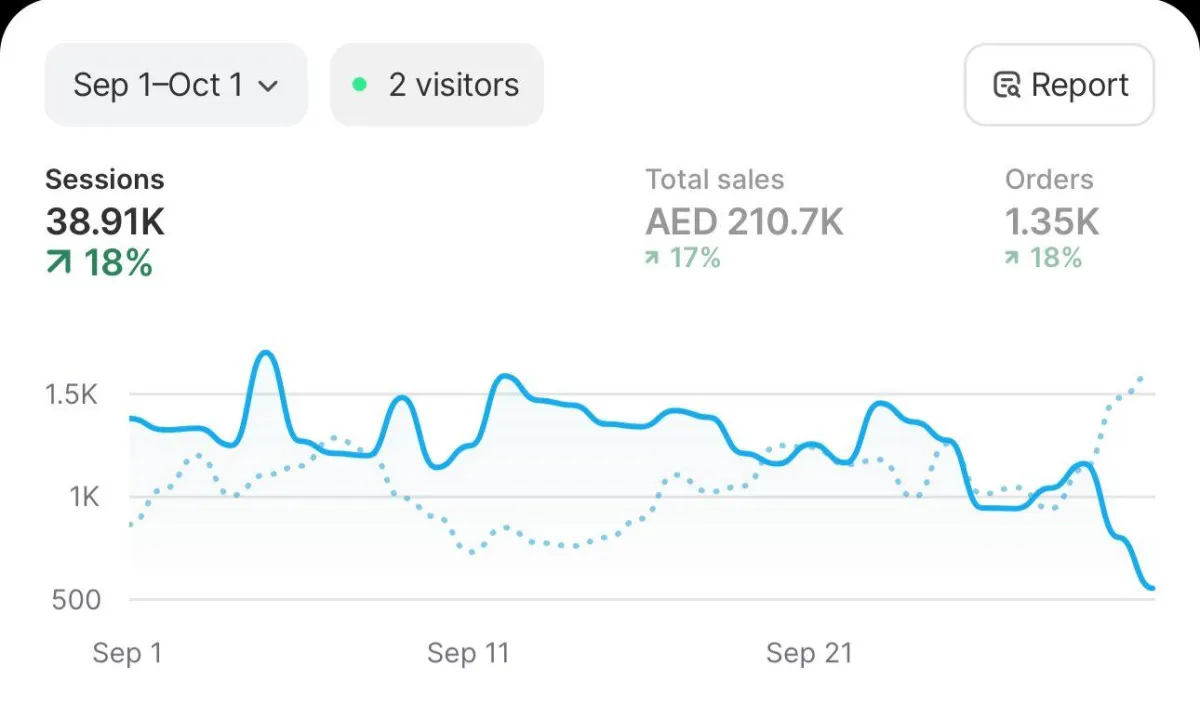Click the Sessions 18% upward arrow icon
The width and height of the screenshot is (1200, 720).
click(x=59, y=263)
